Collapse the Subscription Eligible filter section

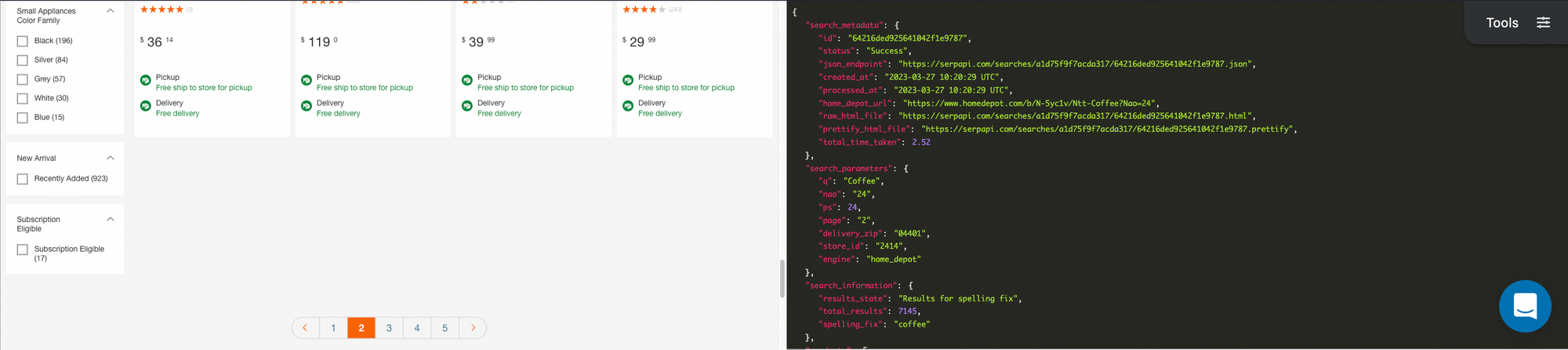pos(111,219)
